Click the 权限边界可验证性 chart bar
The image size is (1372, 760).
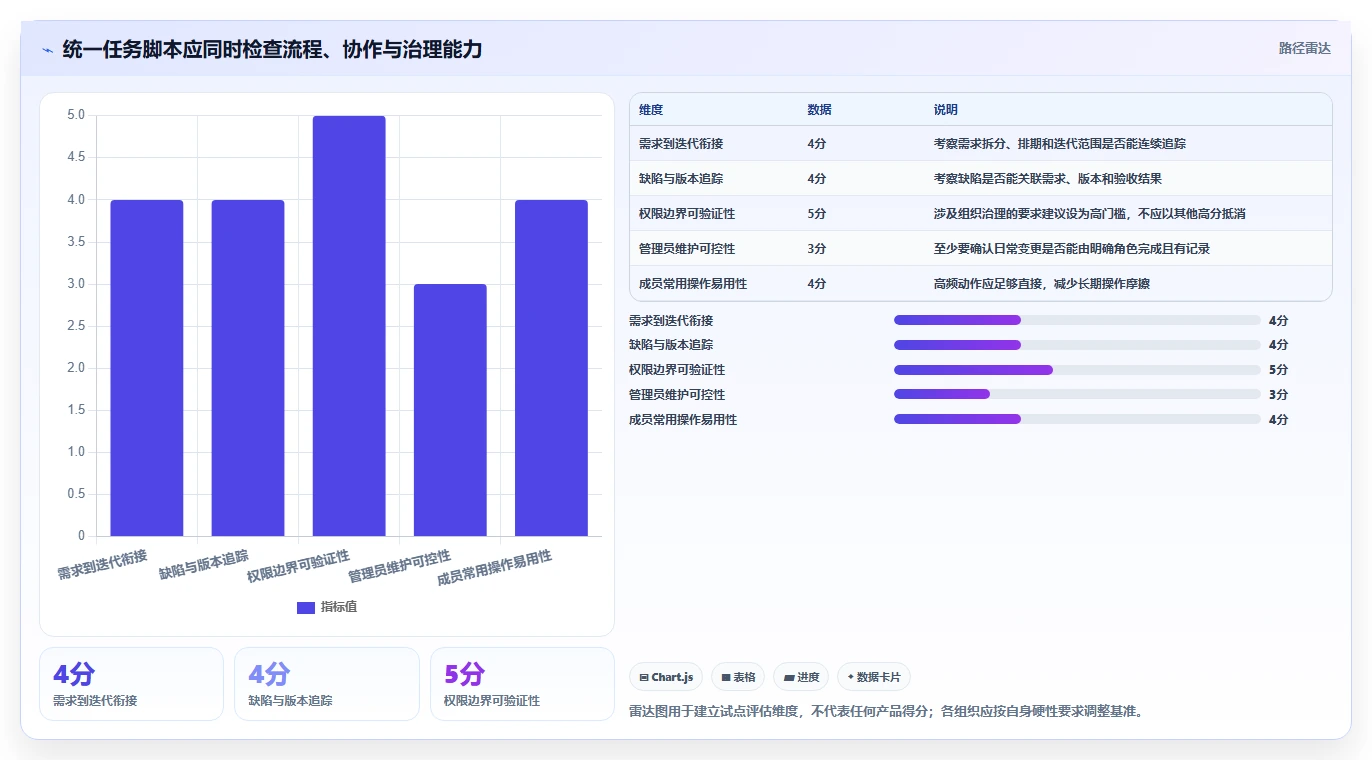point(349,326)
